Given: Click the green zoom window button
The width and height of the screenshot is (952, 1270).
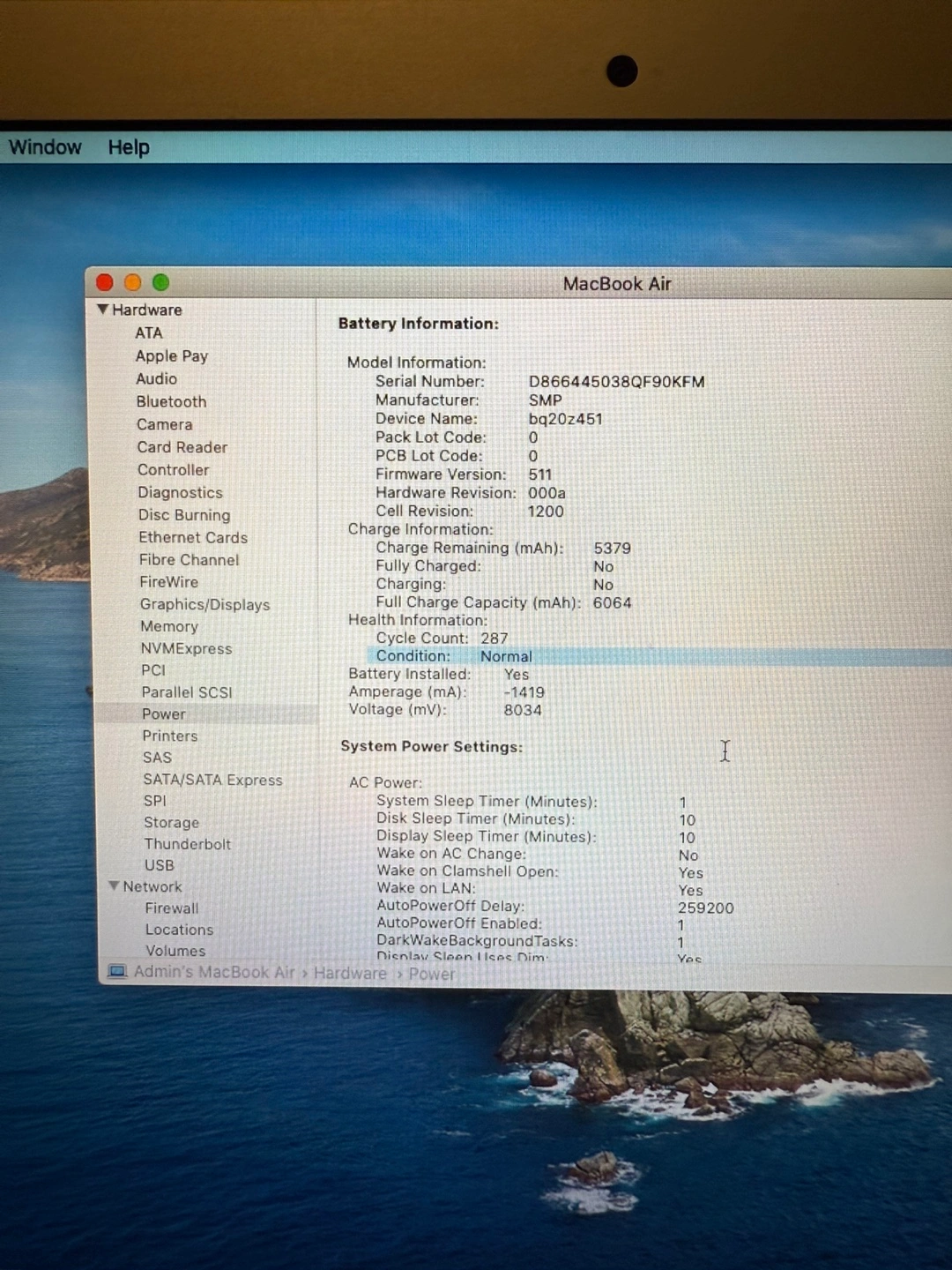Looking at the screenshot, I should [160, 282].
